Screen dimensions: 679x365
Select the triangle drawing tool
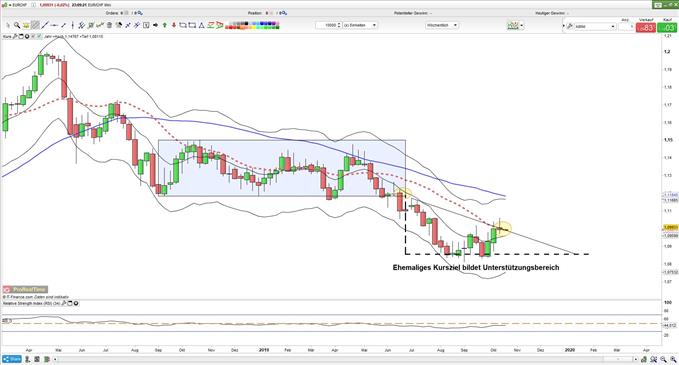201,26
